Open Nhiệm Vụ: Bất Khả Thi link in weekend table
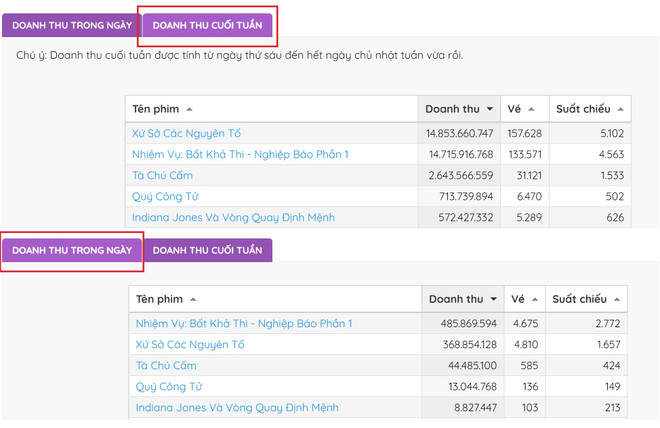660x428 pixels. [x=240, y=154]
